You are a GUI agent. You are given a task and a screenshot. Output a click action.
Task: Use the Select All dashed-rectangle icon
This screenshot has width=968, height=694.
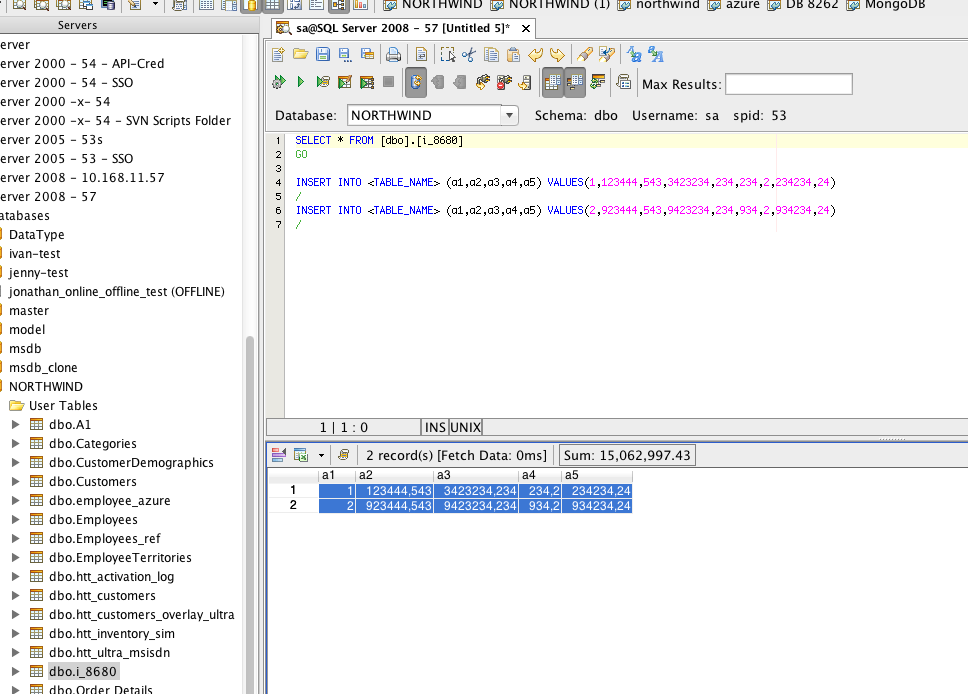pyautogui.click(x=448, y=55)
